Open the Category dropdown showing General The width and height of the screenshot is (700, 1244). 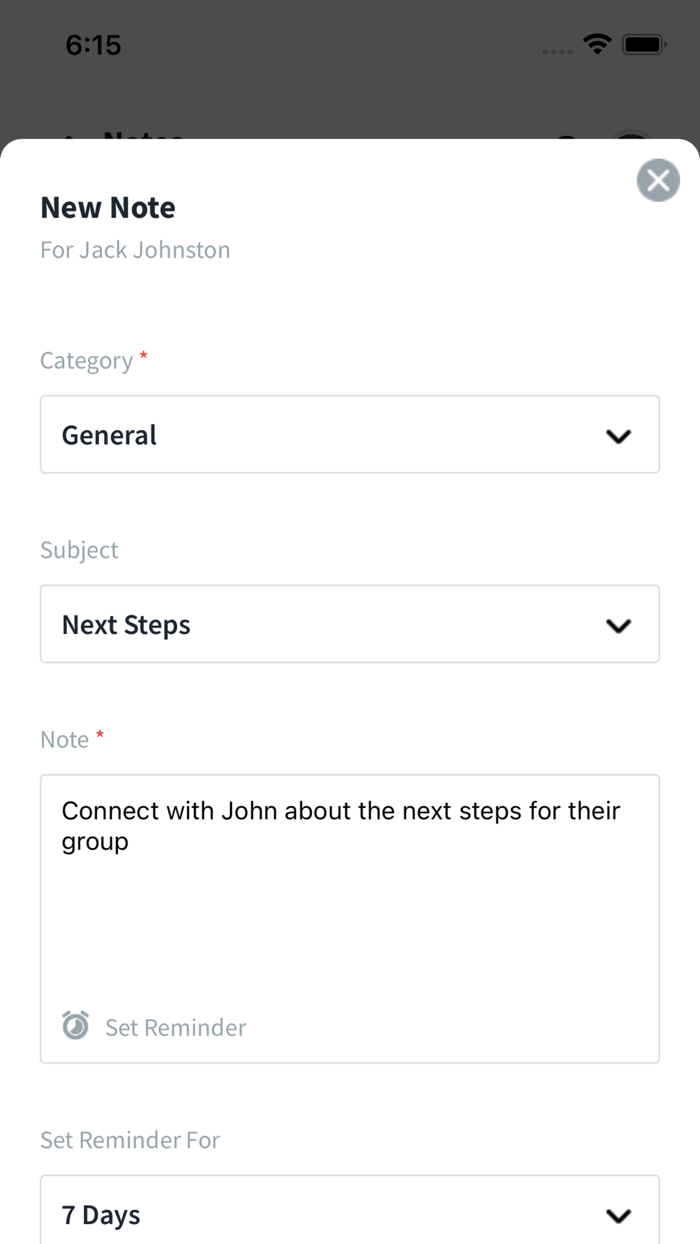tap(330, 435)
